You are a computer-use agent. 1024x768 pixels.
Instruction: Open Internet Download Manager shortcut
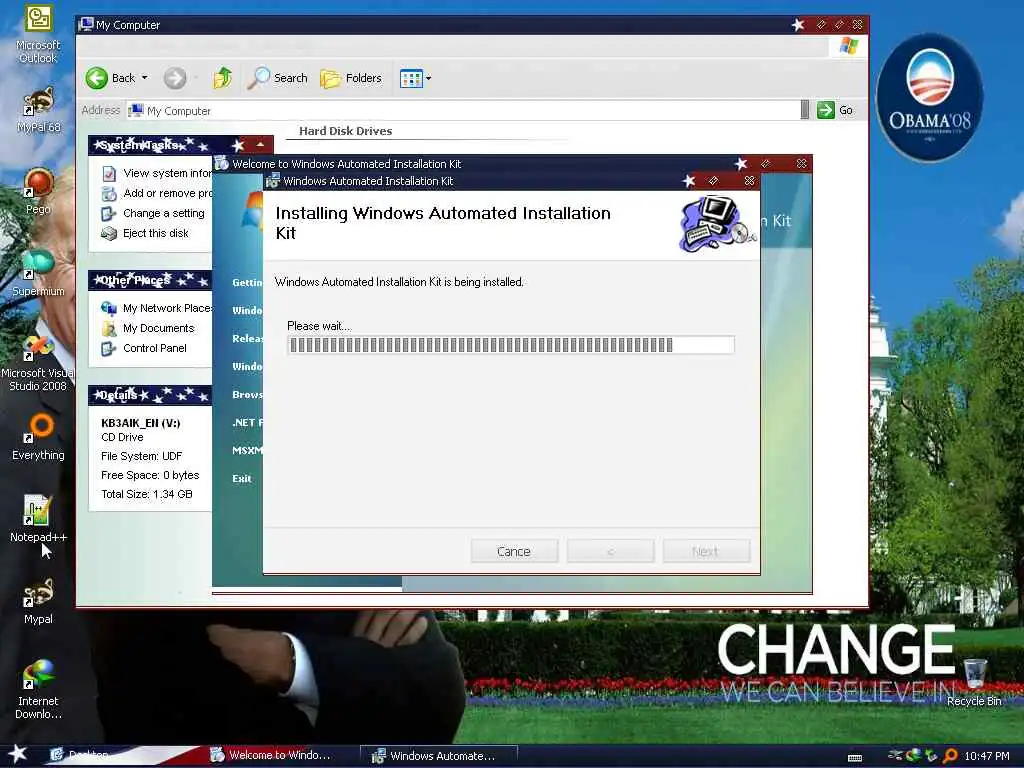[38, 690]
